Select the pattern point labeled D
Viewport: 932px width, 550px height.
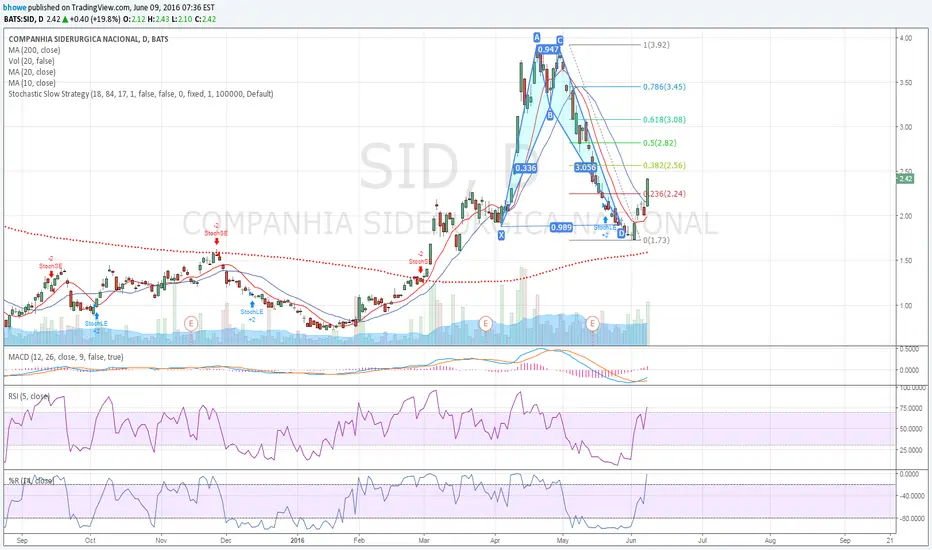pos(621,233)
